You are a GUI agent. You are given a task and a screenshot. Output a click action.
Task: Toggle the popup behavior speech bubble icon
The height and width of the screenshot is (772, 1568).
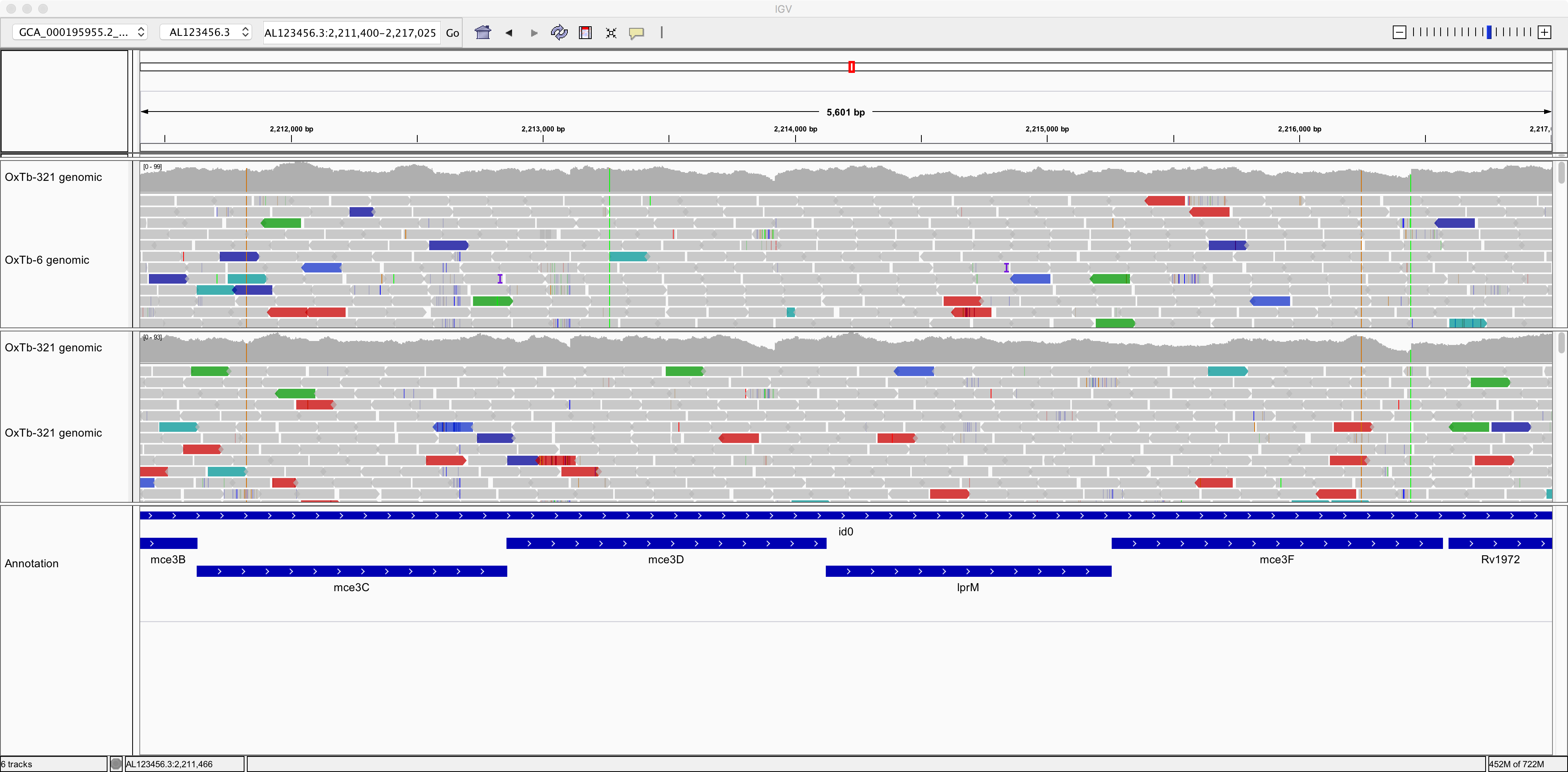tap(637, 33)
